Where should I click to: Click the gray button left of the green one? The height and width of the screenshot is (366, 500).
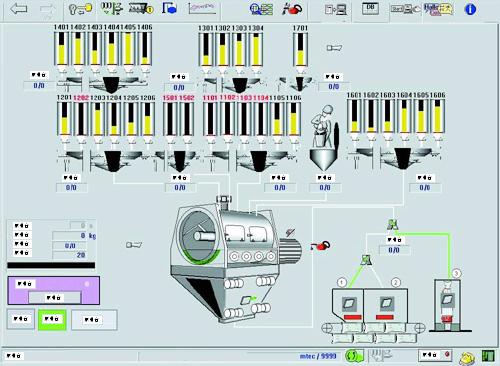tap(21, 319)
